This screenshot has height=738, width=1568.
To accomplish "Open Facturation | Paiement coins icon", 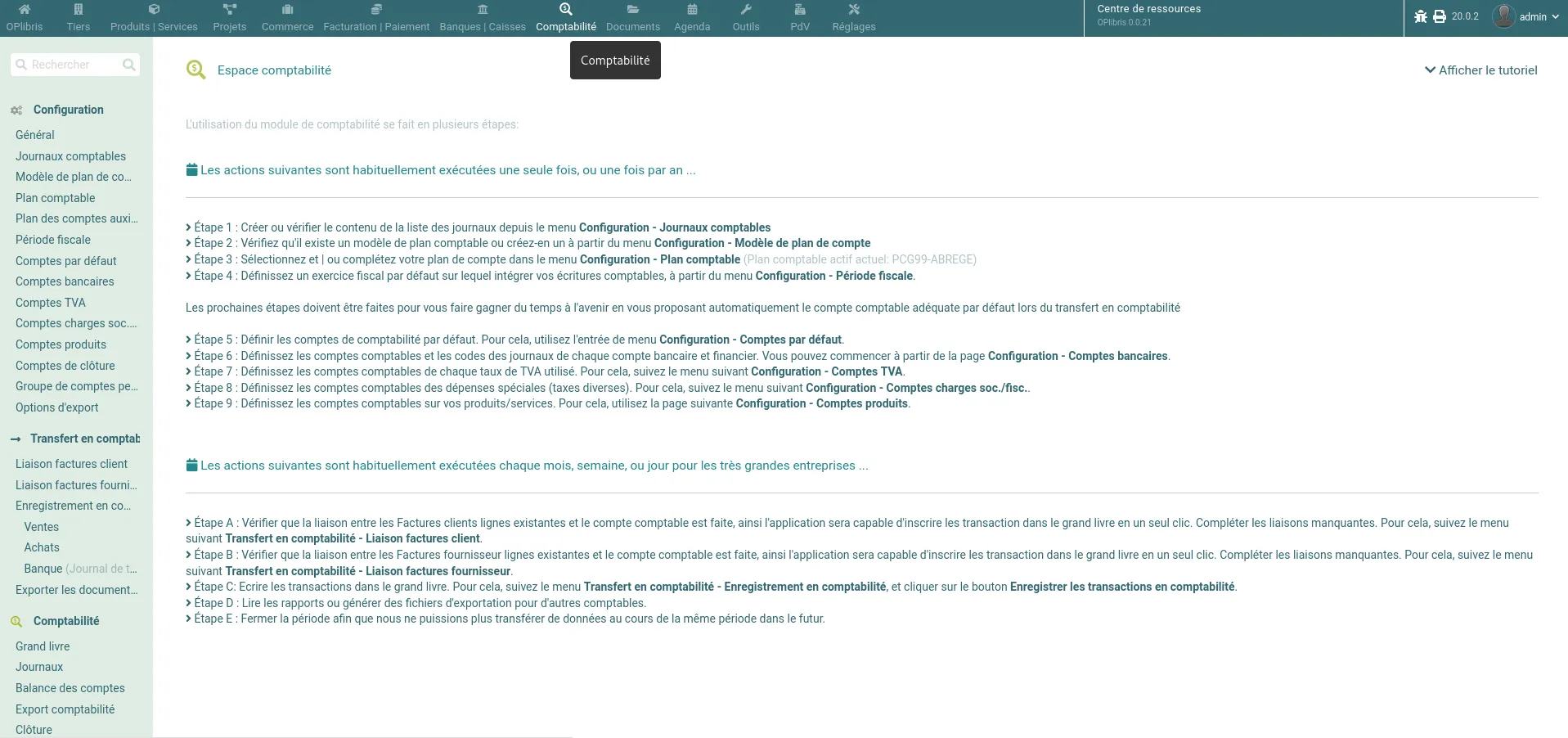I will pos(376,10).
